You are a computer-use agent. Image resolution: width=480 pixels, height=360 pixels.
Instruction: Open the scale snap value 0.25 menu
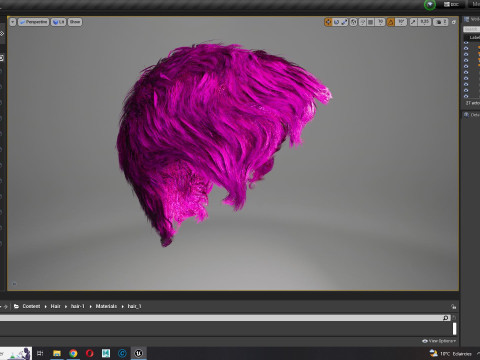click(424, 22)
